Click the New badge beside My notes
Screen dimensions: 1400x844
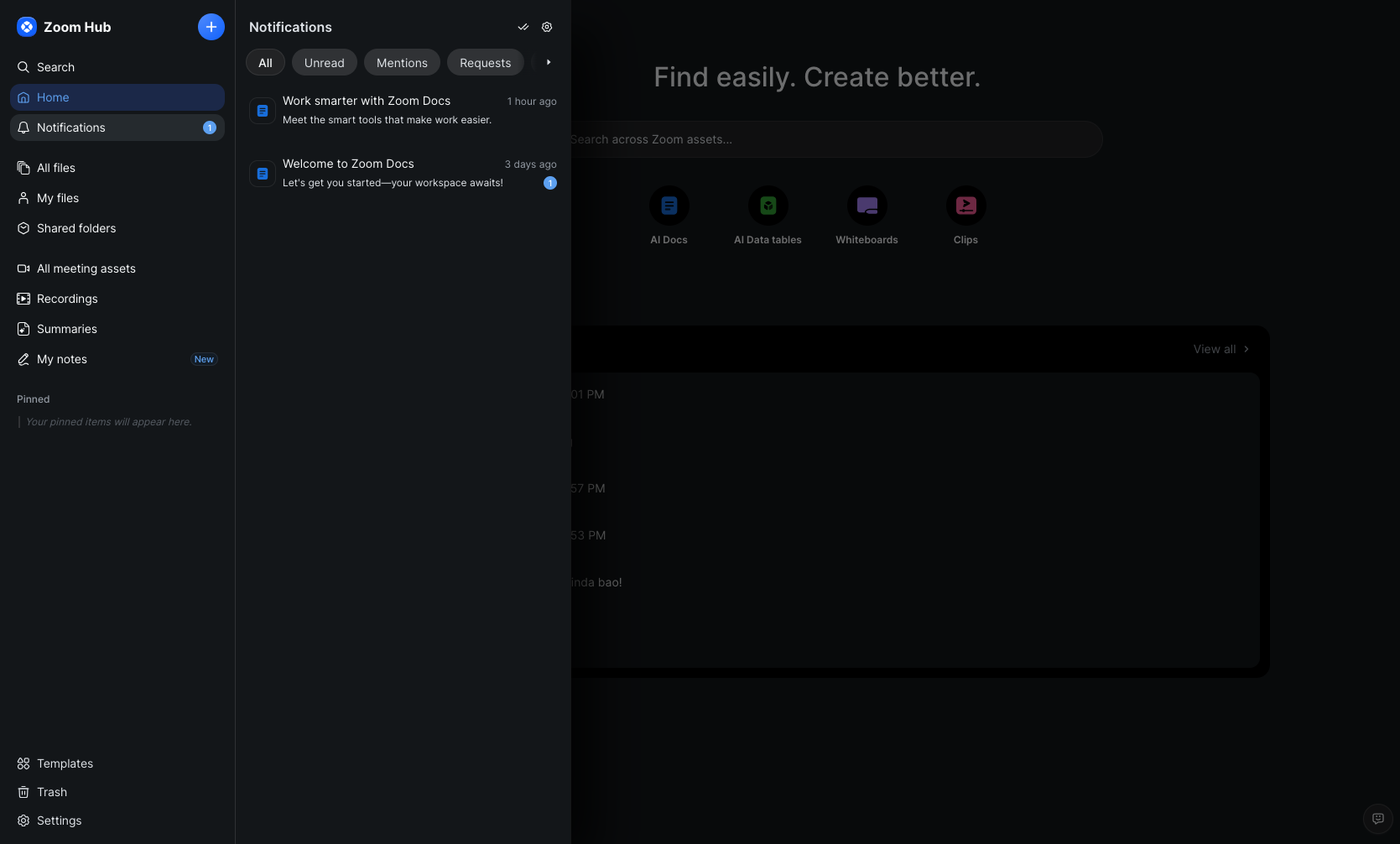[204, 359]
